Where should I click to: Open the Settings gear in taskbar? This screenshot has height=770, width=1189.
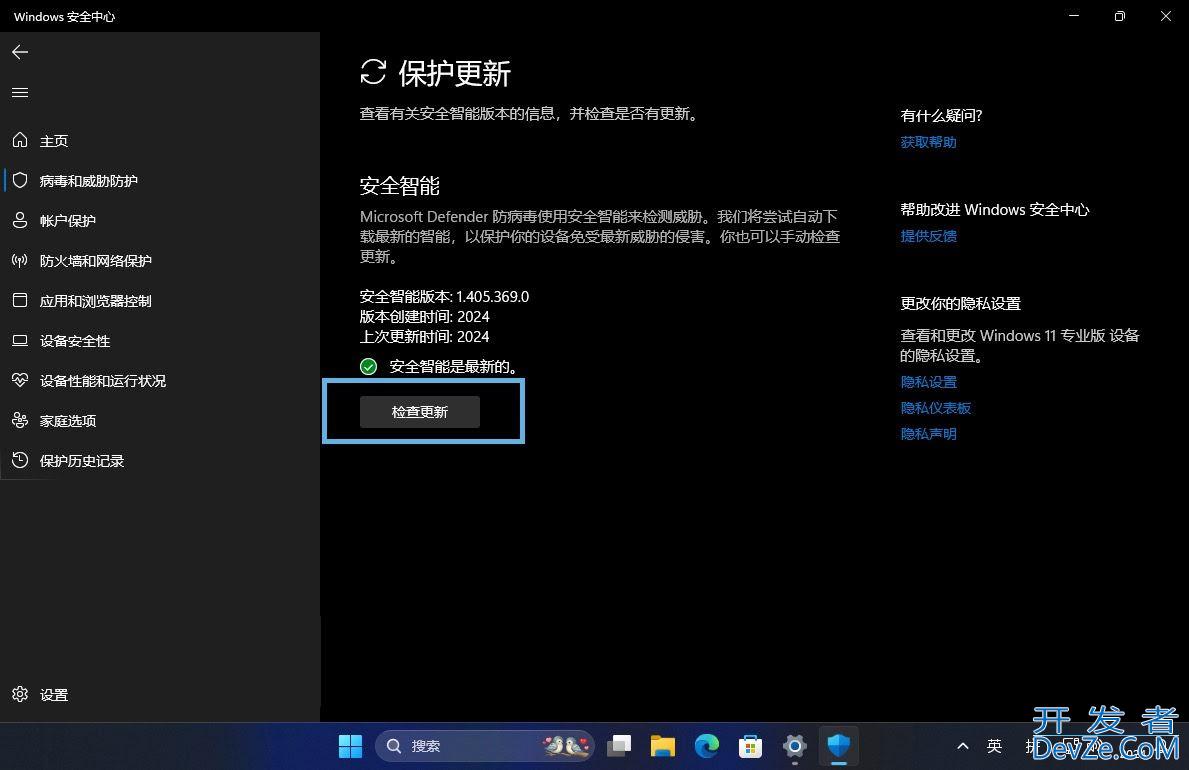[x=795, y=746]
